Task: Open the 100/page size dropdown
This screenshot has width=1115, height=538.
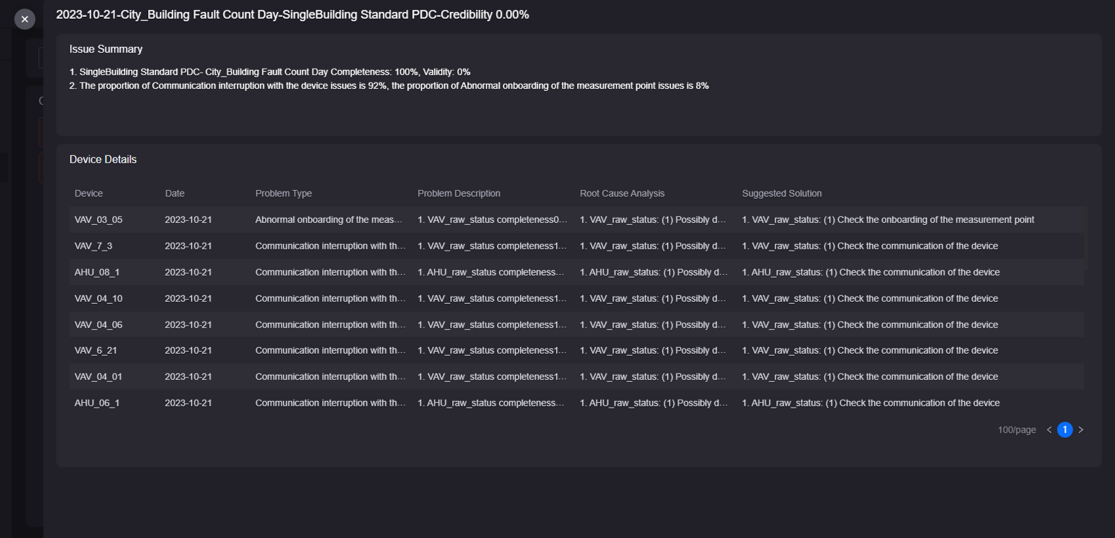Action: coord(1016,430)
